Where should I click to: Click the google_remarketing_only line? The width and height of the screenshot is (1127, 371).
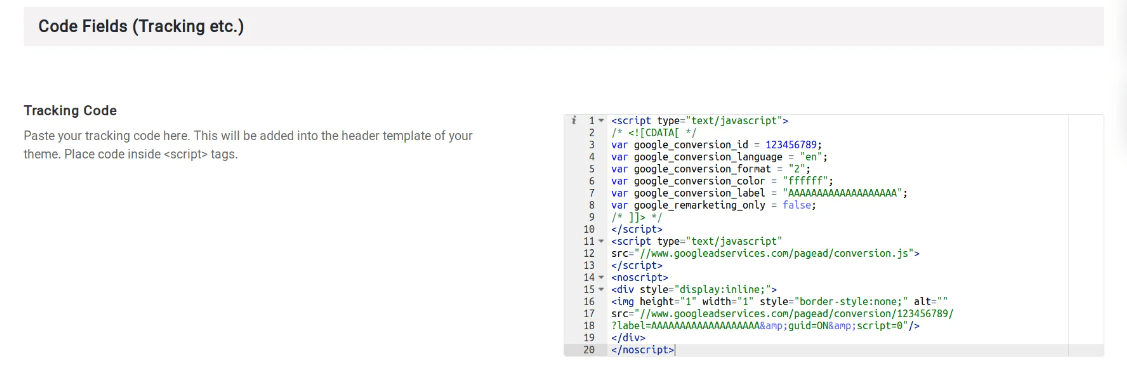tap(714, 205)
